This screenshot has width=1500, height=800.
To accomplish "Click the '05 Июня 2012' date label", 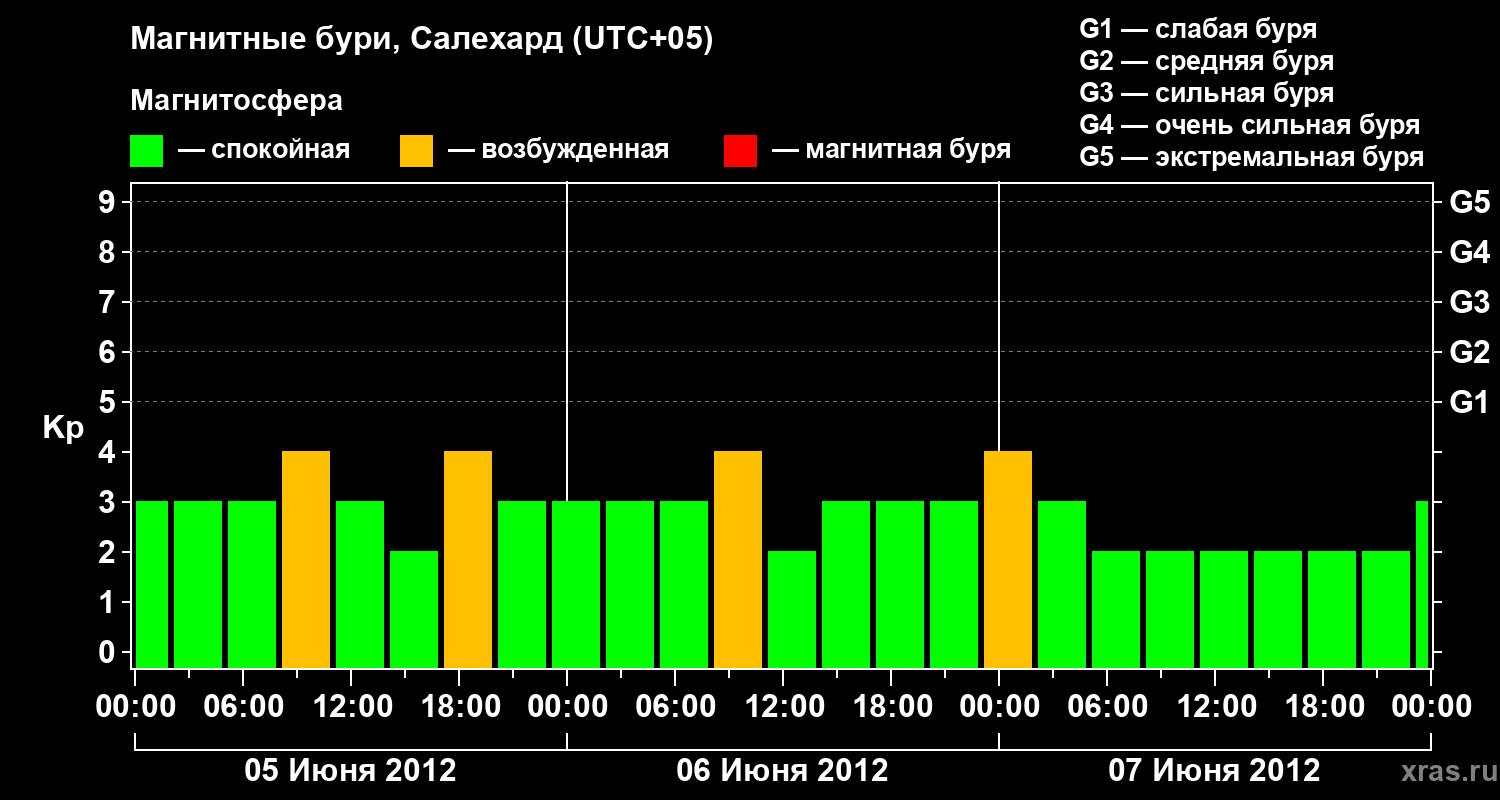I will click(351, 771).
